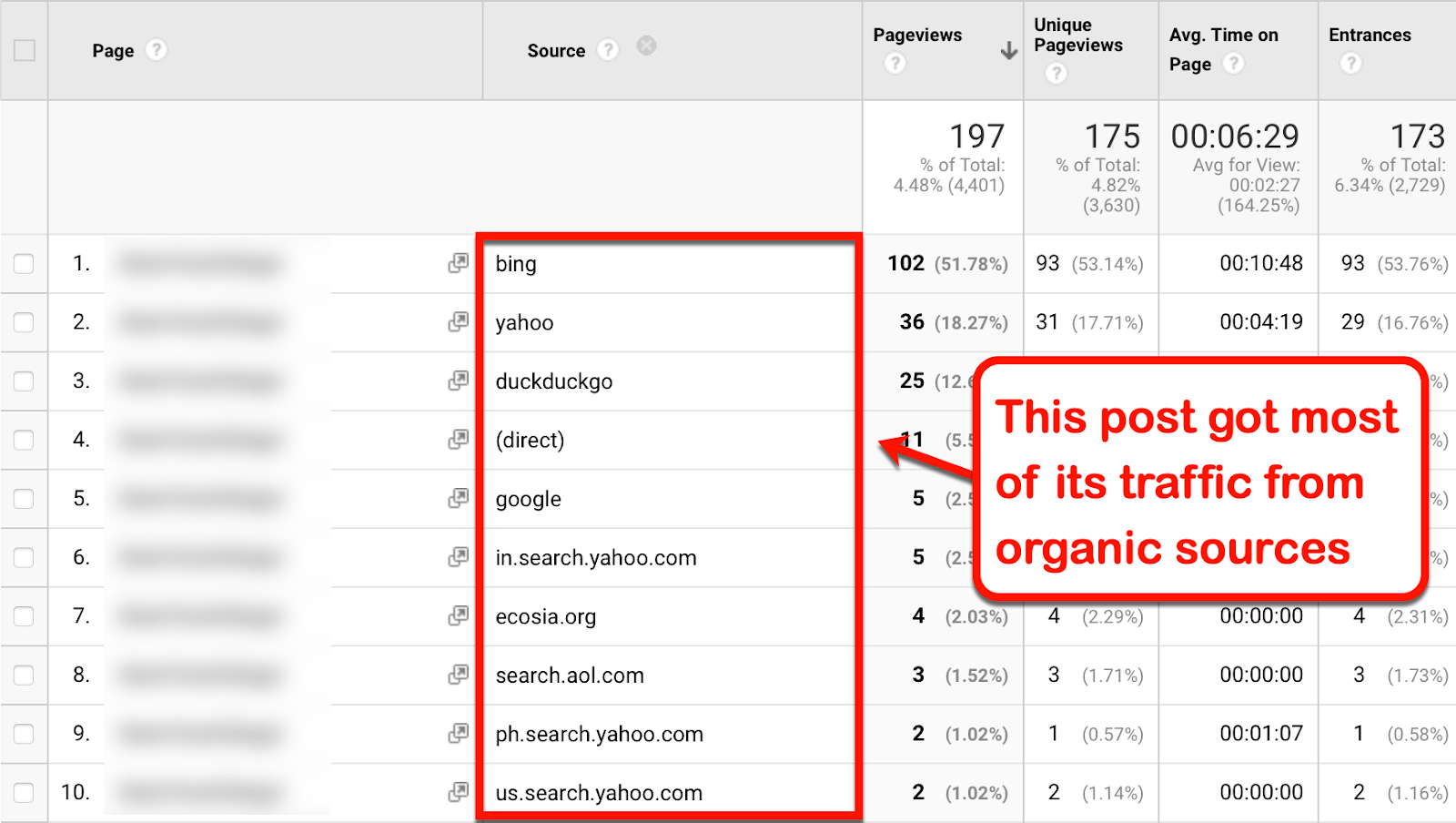This screenshot has width=1456, height=823.
Task: Open page link icon in us.search.yahoo.com row
Action: (459, 792)
